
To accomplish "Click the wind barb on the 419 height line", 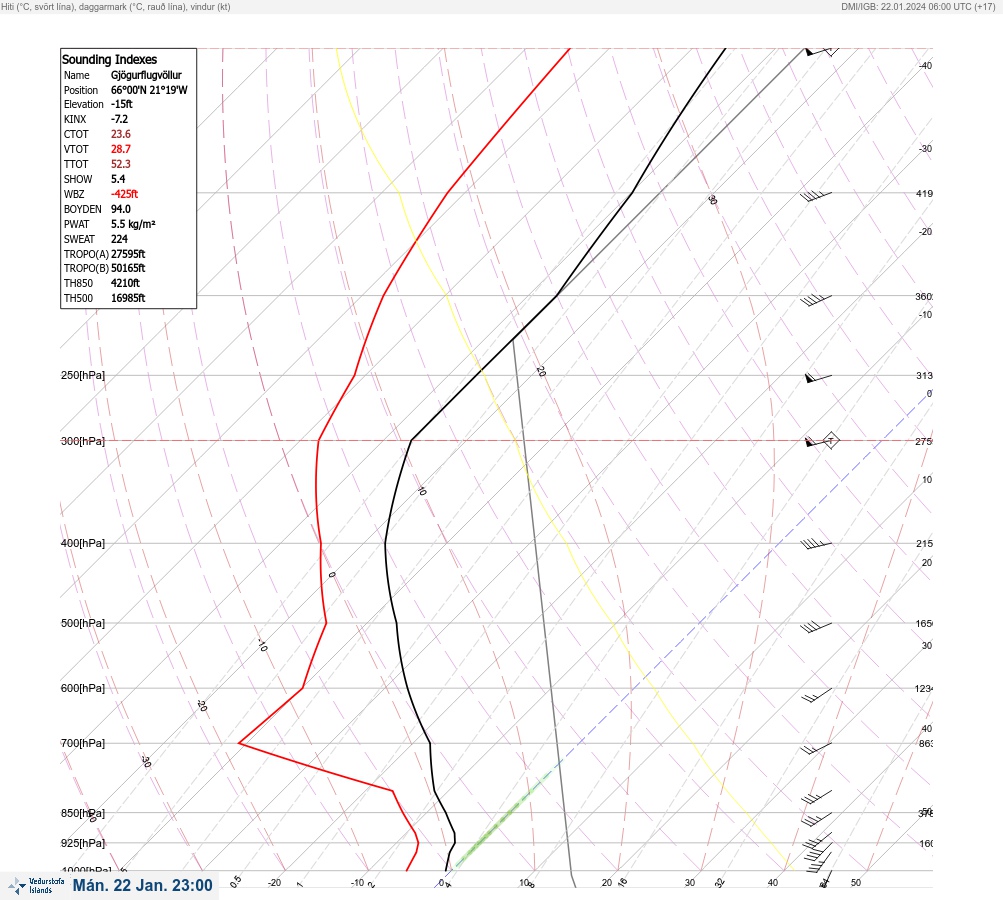I will coord(816,196).
